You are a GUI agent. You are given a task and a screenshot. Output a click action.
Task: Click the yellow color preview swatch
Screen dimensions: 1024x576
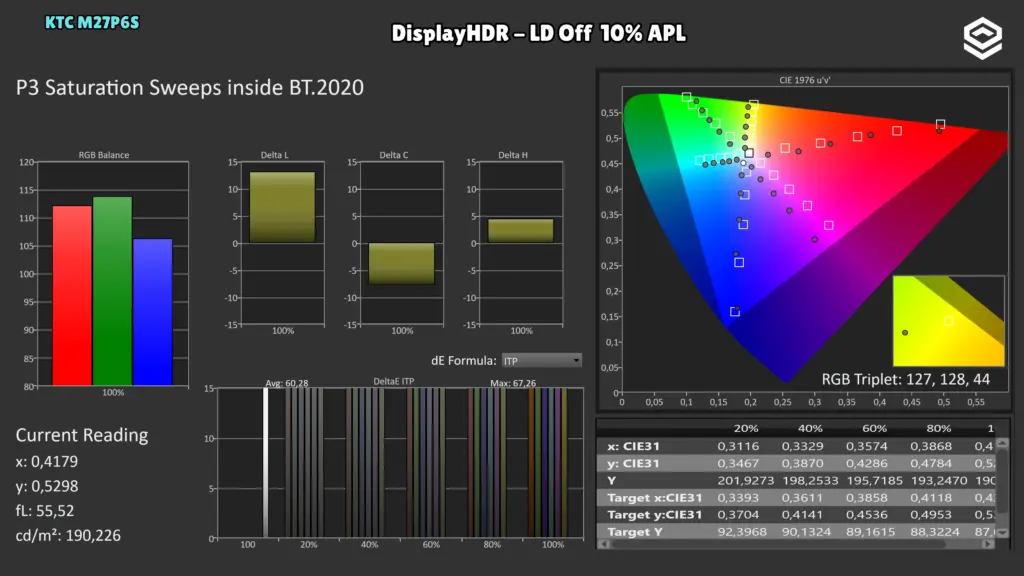pos(948,321)
